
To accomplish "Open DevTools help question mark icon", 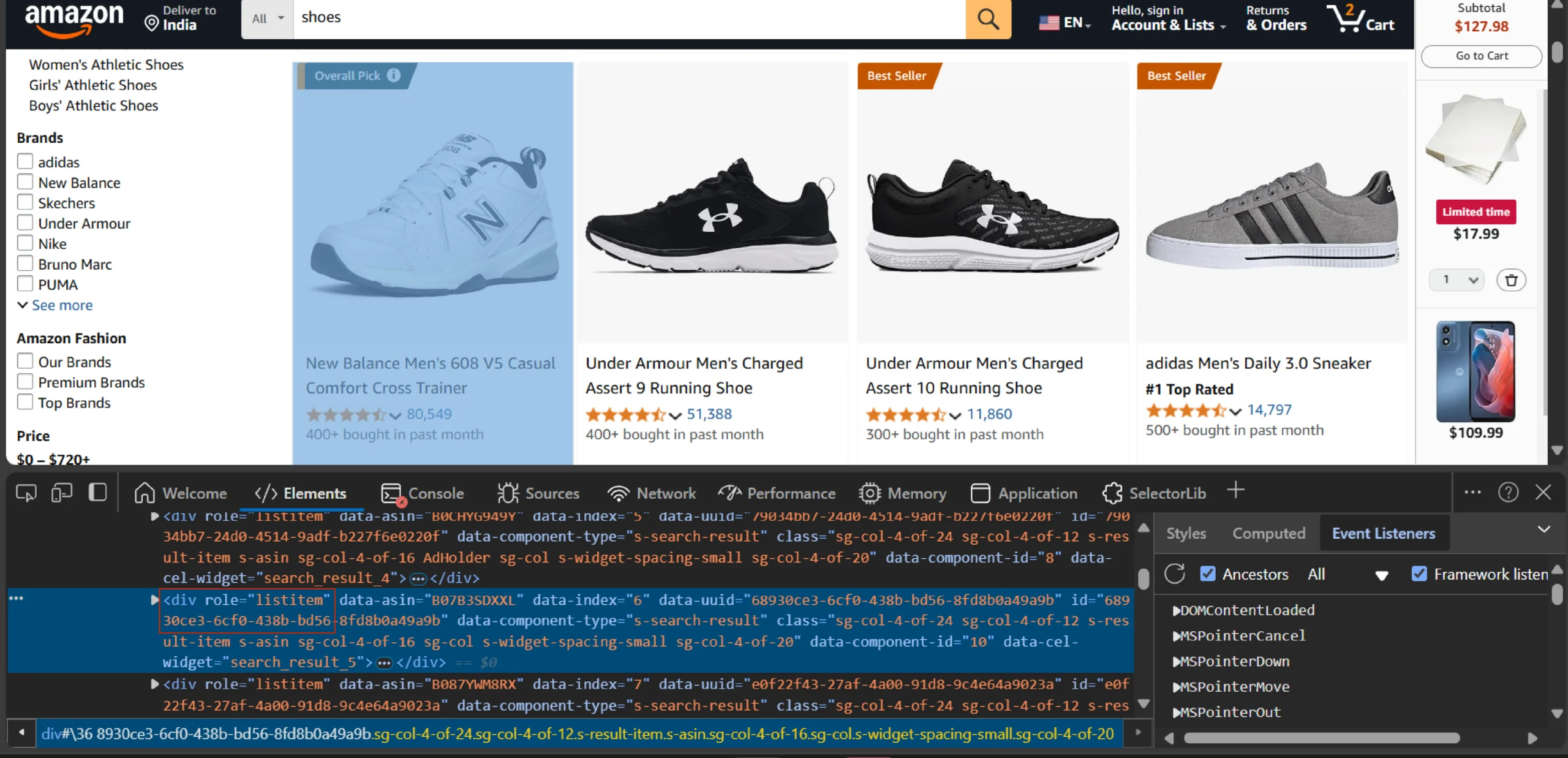I will [1508, 492].
